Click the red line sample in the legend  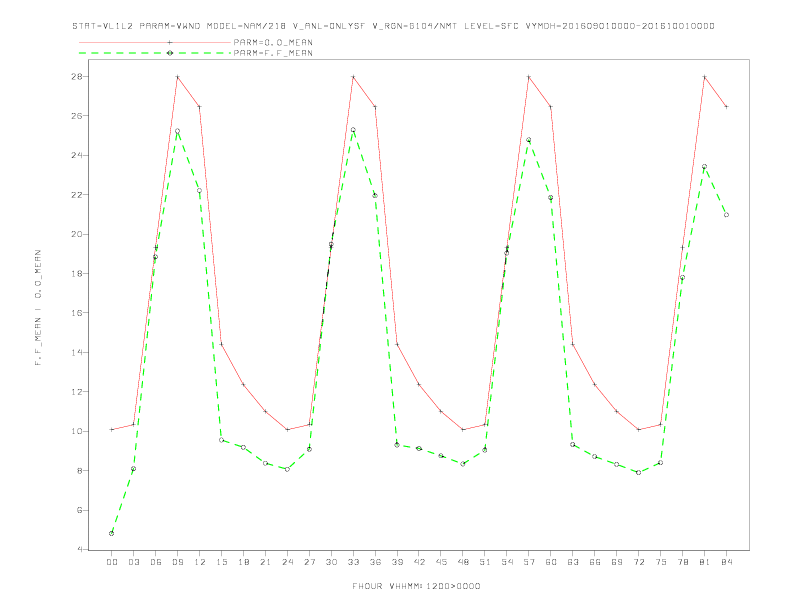[x=155, y=42]
